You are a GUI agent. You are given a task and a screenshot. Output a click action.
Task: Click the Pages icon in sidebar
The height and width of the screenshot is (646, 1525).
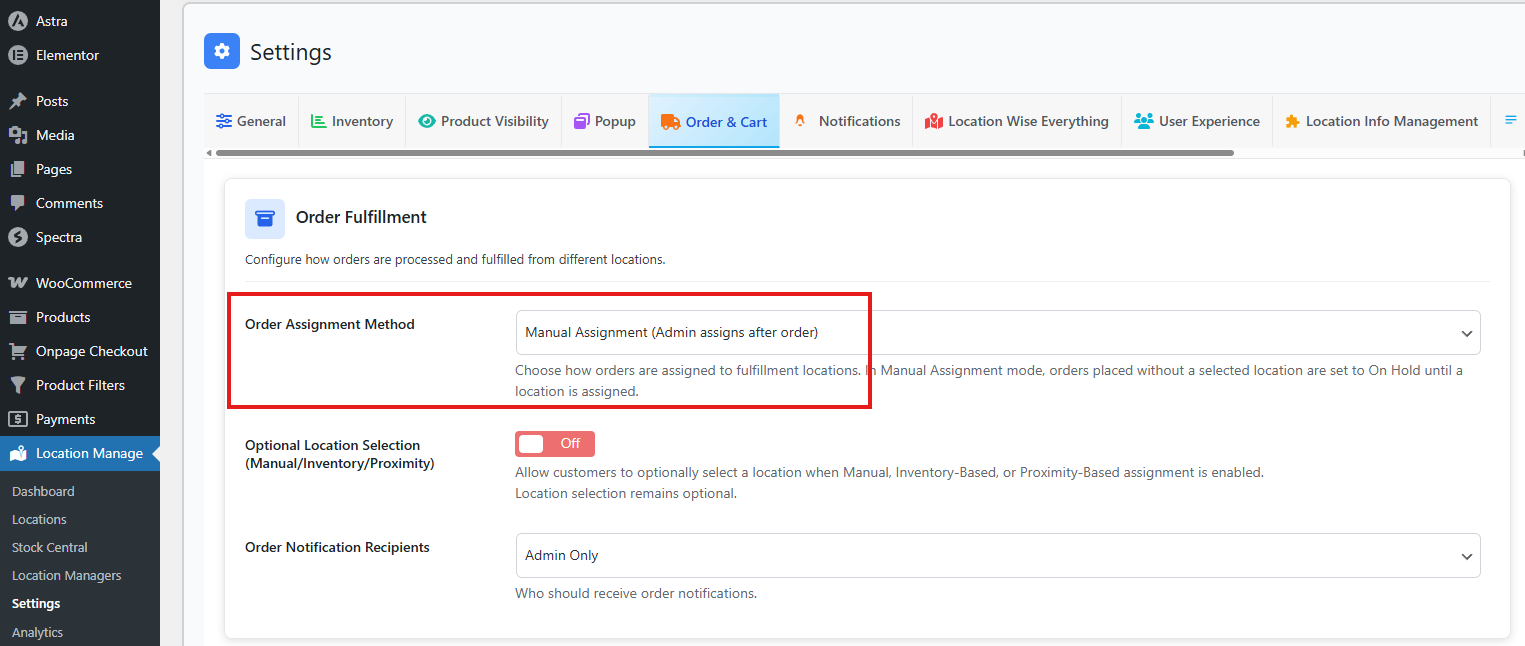tap(17, 169)
